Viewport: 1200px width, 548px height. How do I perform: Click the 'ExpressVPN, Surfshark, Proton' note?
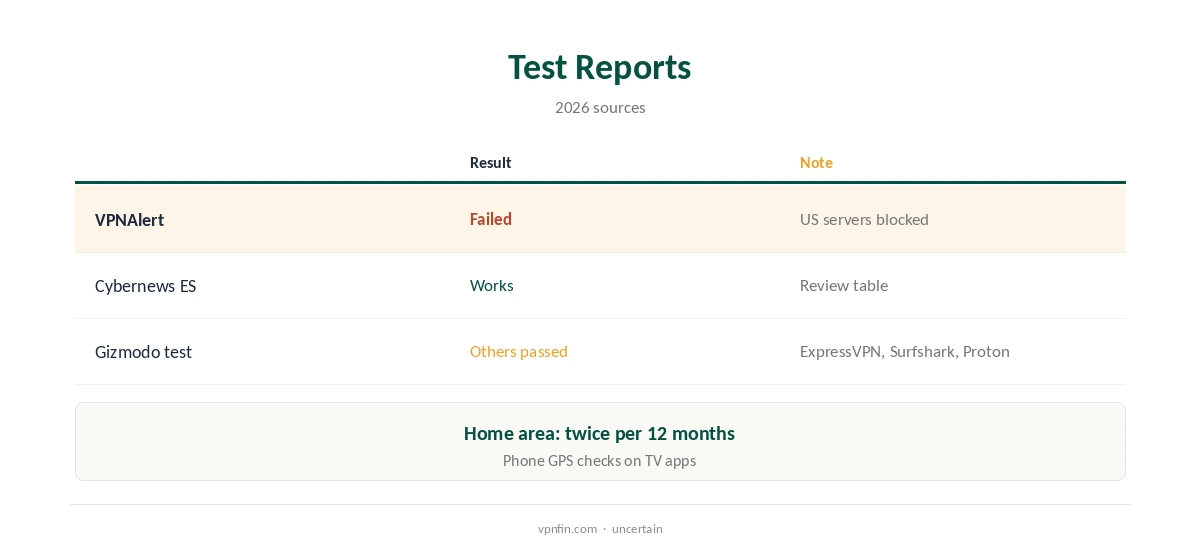pyautogui.click(x=905, y=351)
